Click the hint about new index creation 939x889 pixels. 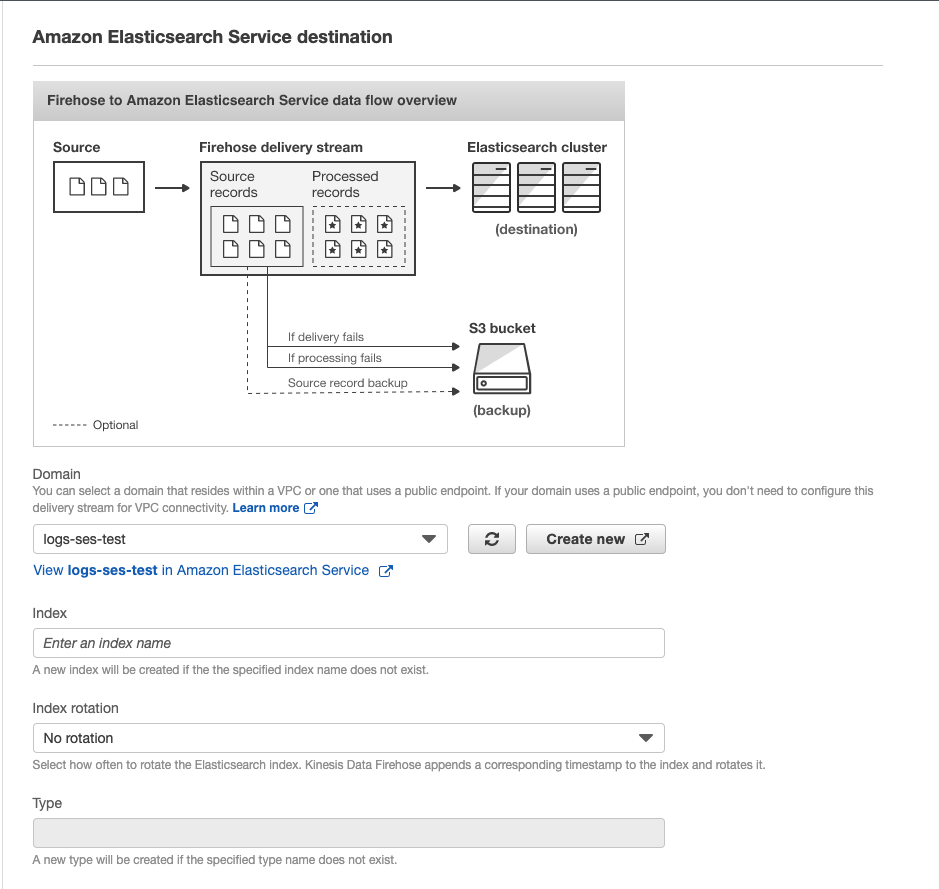[x=231, y=670]
